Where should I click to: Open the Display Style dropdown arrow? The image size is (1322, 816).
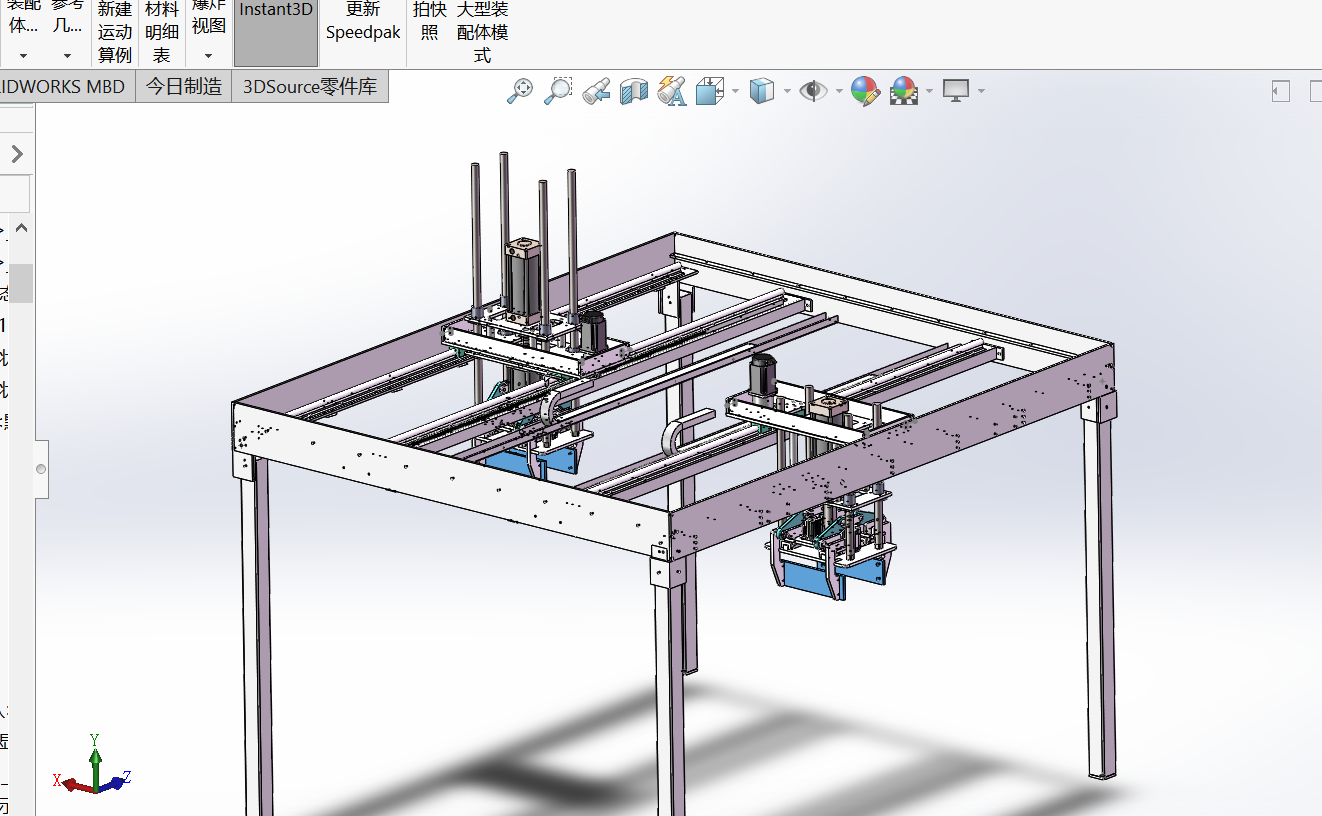(x=787, y=91)
